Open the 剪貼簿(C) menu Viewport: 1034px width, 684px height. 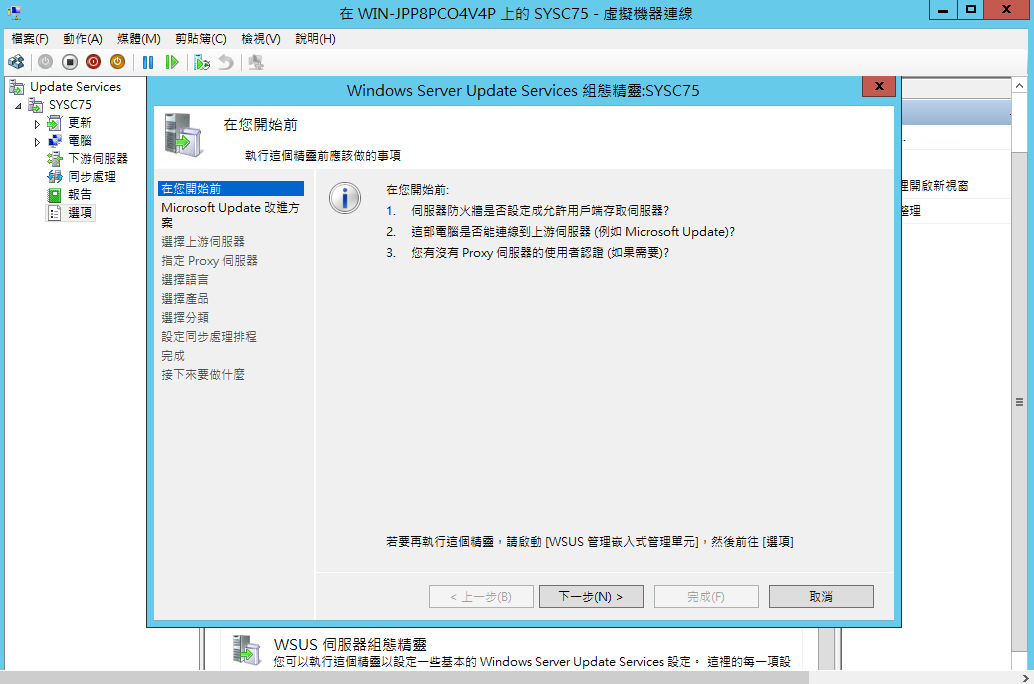coord(200,39)
